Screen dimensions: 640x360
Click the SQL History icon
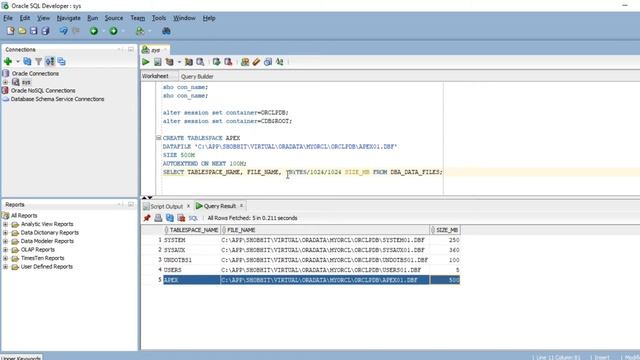[x=268, y=62]
